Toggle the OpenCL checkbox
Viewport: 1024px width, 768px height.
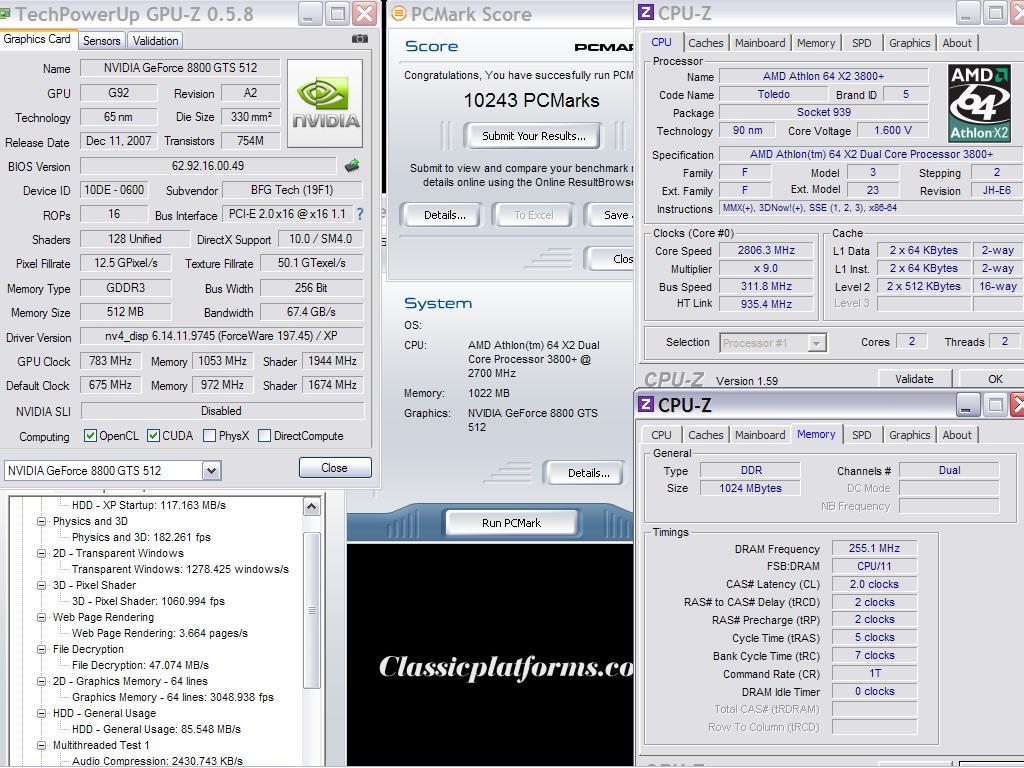pyautogui.click(x=90, y=436)
